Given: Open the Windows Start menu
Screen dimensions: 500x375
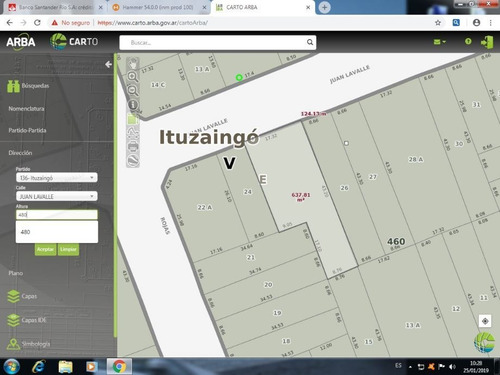Looking at the screenshot, I should click(12, 366).
